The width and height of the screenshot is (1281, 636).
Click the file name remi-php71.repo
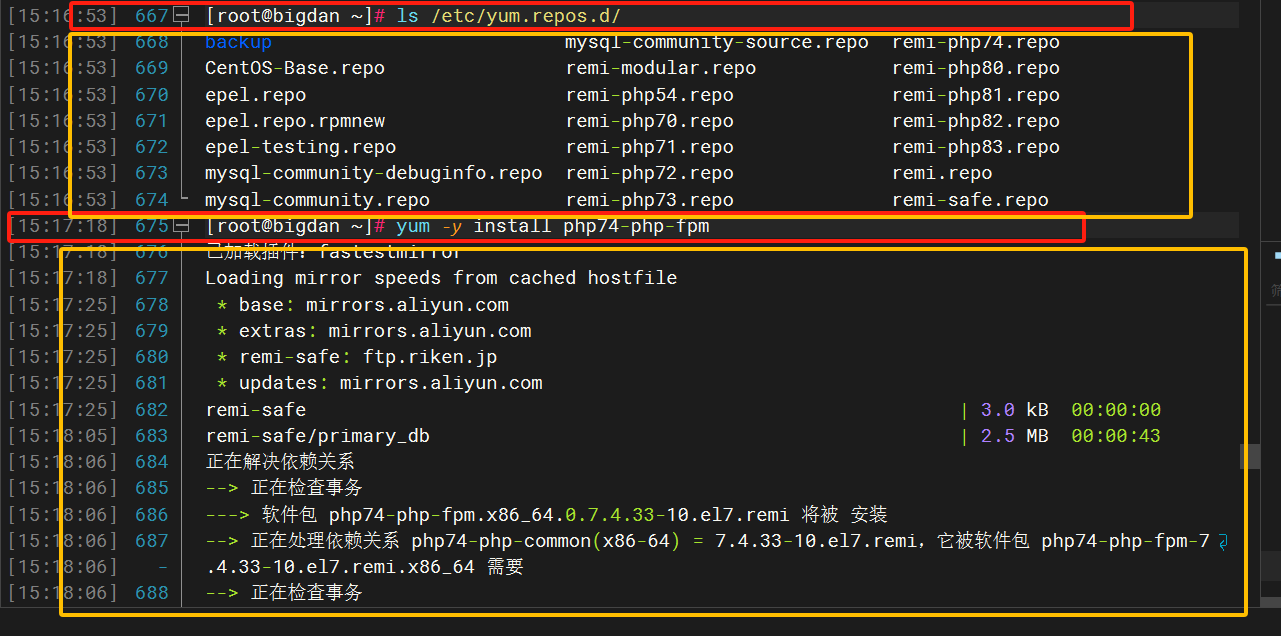(x=649, y=147)
